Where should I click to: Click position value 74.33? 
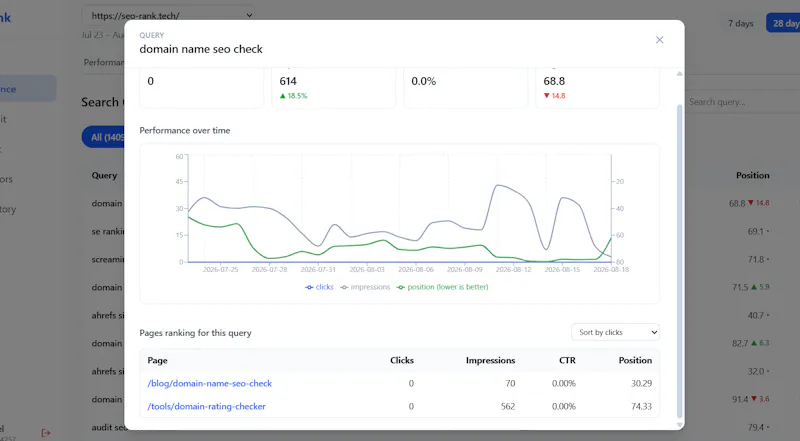click(x=641, y=406)
